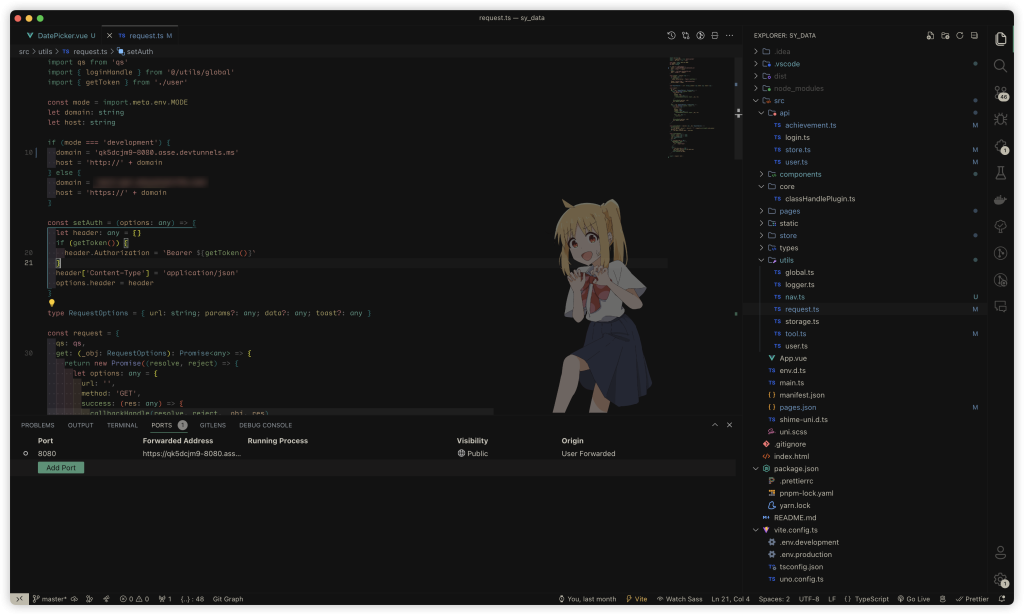1024x615 pixels.
Task: Click the New Folder icon in Explorer header
Action: coord(945,35)
